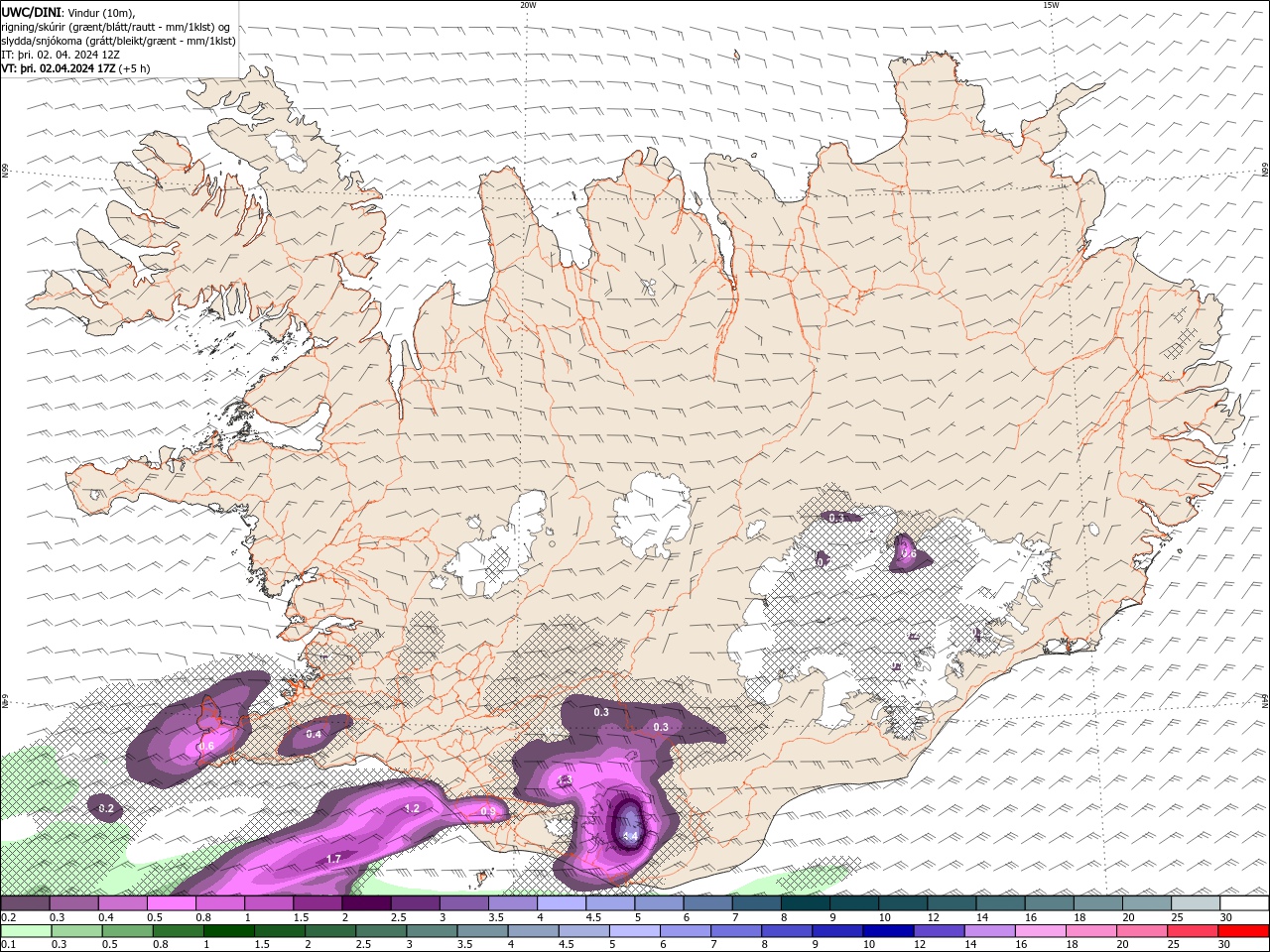
Task: Click the UWC/DINI title text
Action: tap(32, 11)
